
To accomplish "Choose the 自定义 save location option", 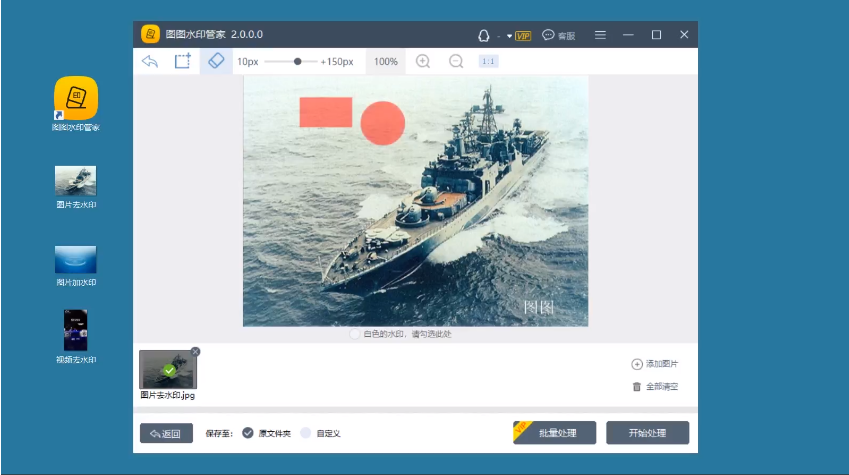I will pos(306,433).
